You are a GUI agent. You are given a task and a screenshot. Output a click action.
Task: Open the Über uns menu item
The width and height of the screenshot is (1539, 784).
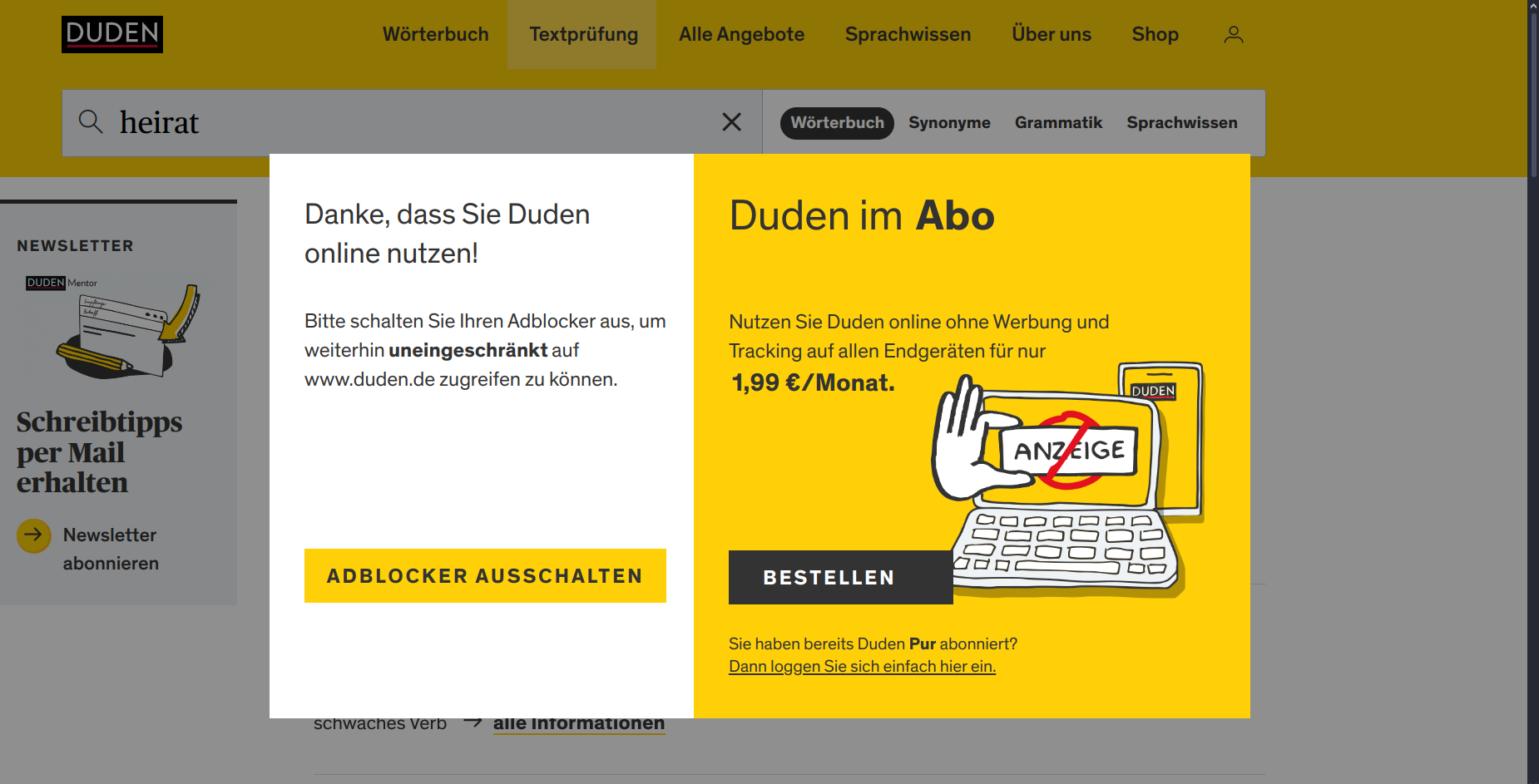1051,34
